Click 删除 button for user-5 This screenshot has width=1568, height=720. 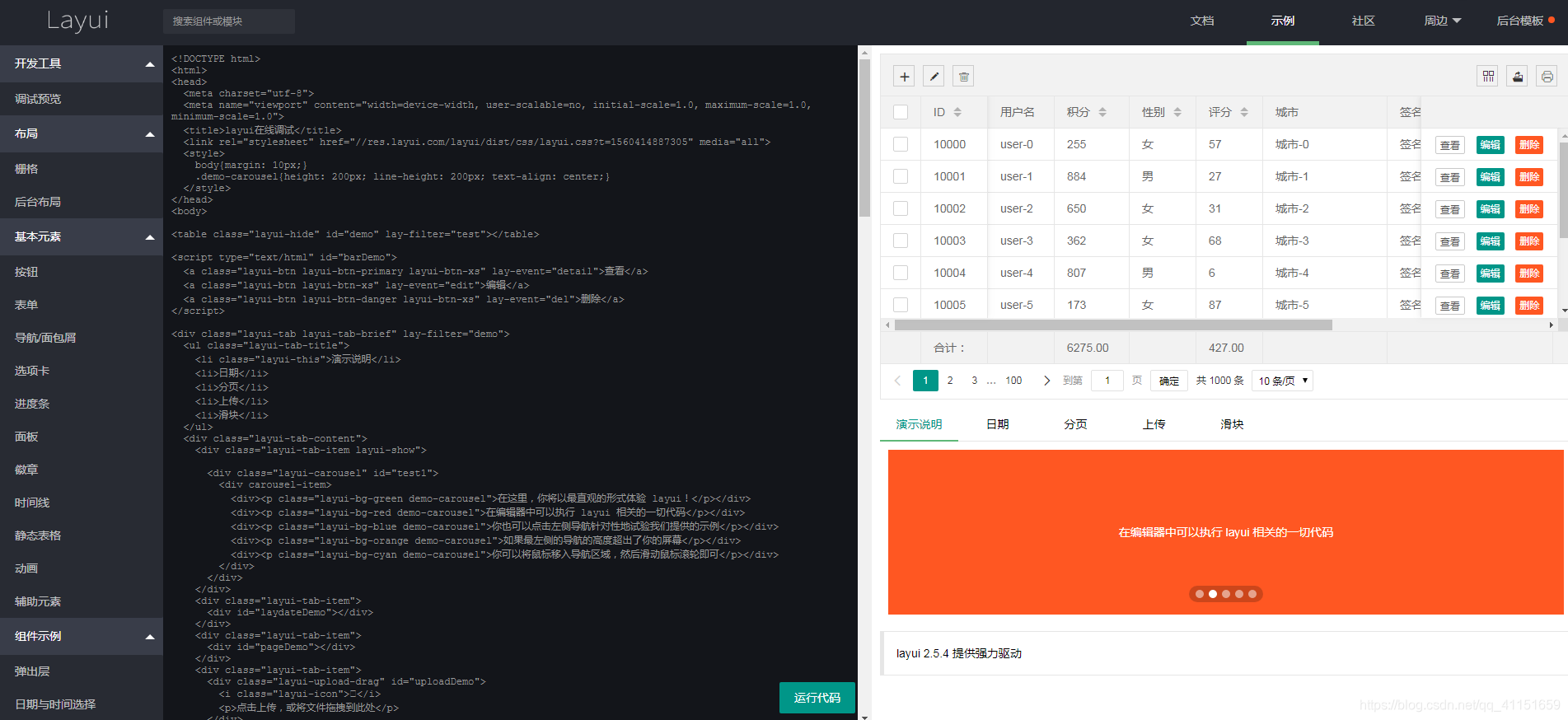(1529, 306)
